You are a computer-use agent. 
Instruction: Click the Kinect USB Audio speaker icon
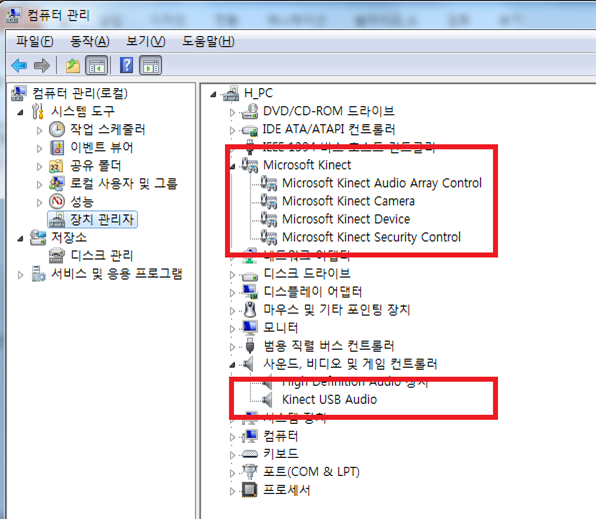click(268, 400)
